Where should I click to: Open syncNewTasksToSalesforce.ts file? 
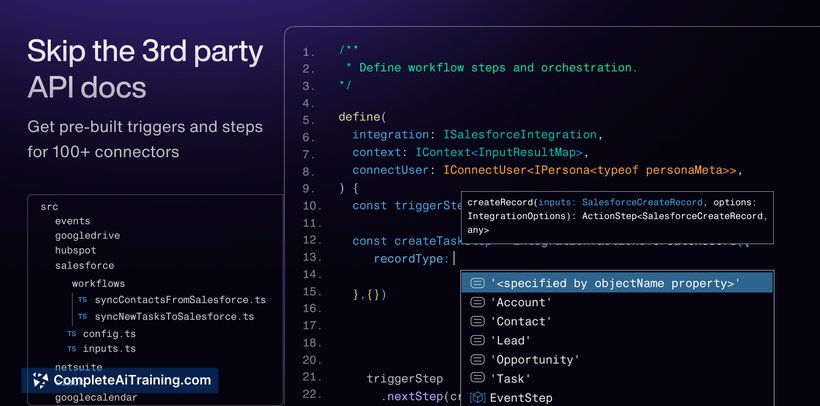pos(174,317)
